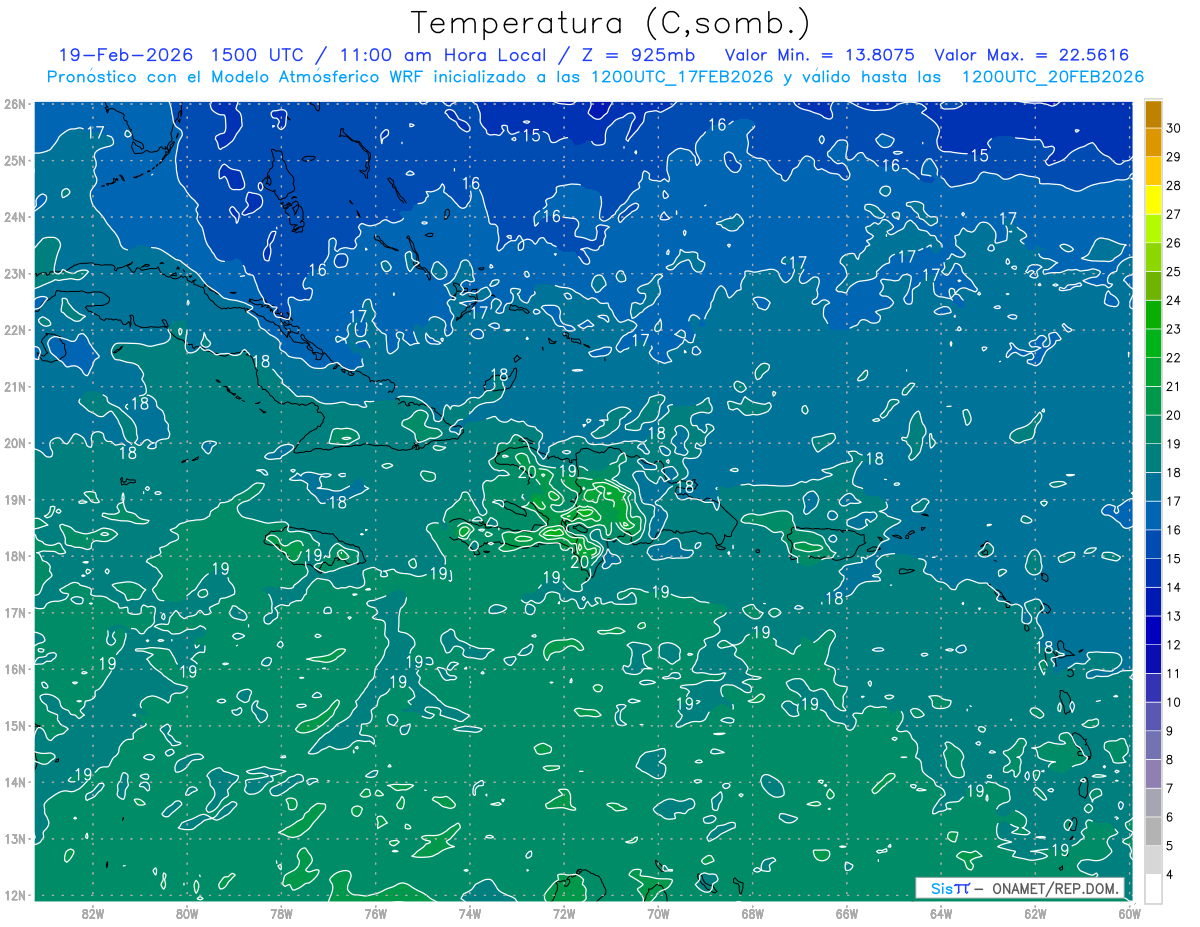Click the "26N" latitude axis label
Screen dimensions: 1200x927
point(15,104)
